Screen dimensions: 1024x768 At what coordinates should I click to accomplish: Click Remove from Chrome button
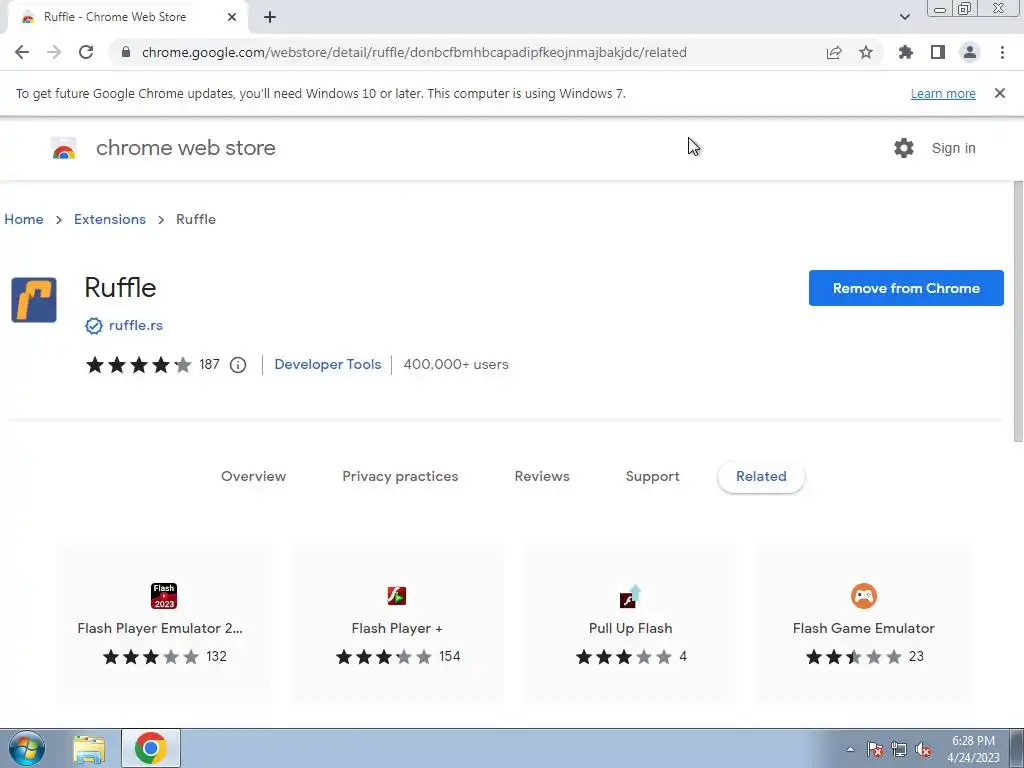coord(906,288)
